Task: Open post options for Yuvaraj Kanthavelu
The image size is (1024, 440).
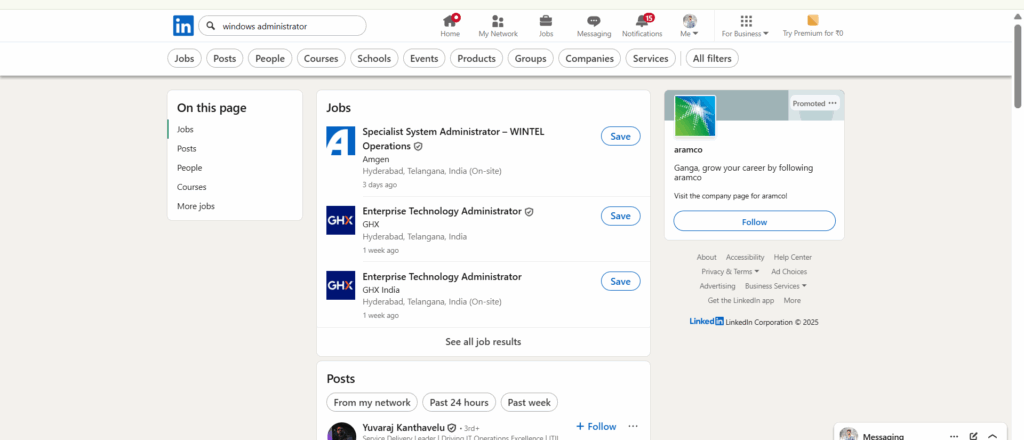Action: coord(633,426)
